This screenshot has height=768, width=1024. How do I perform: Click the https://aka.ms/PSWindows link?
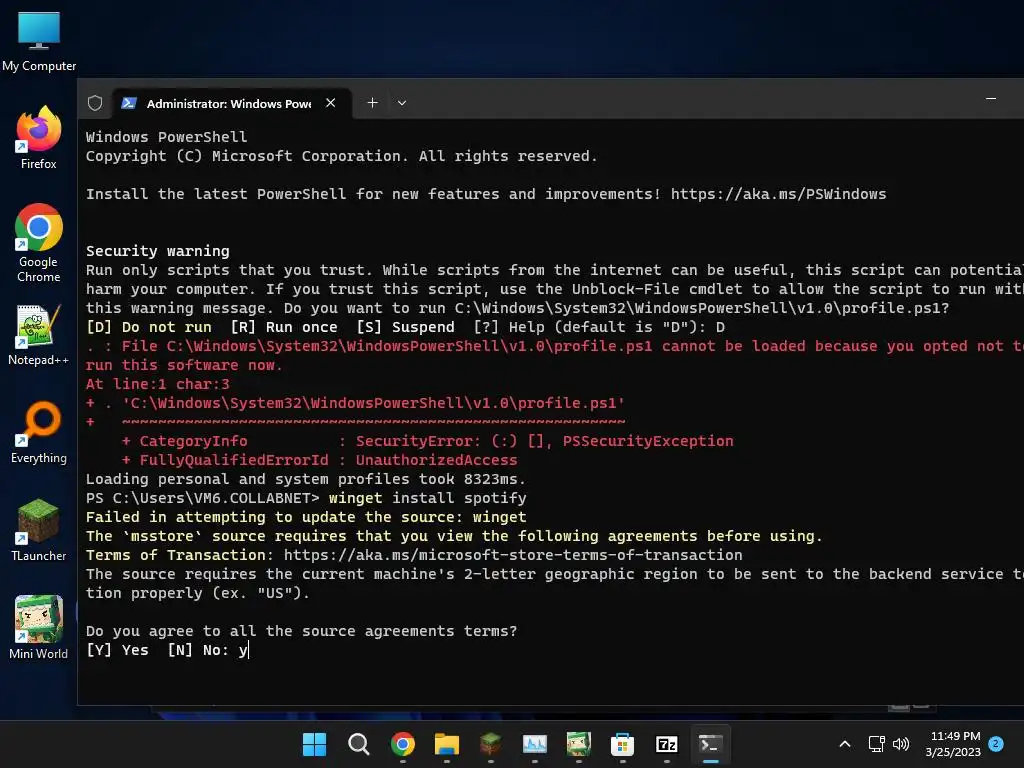[778, 194]
